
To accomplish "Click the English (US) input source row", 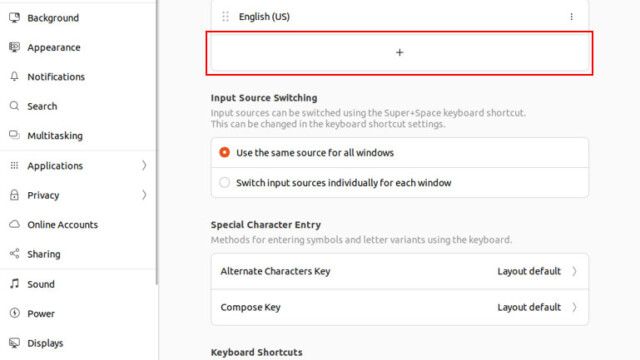I will (x=400, y=16).
